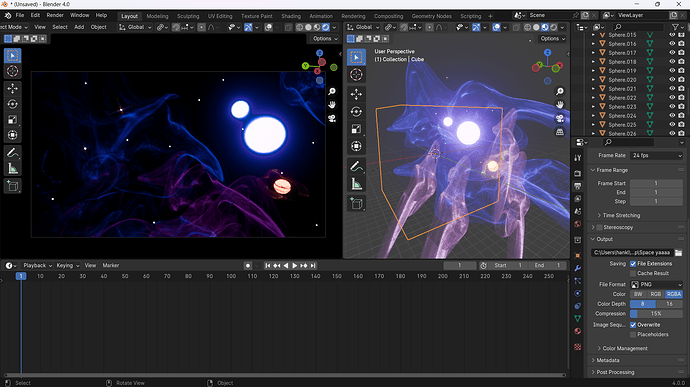Open the World properties tab
The width and height of the screenshot is (690, 387).
[x=578, y=224]
